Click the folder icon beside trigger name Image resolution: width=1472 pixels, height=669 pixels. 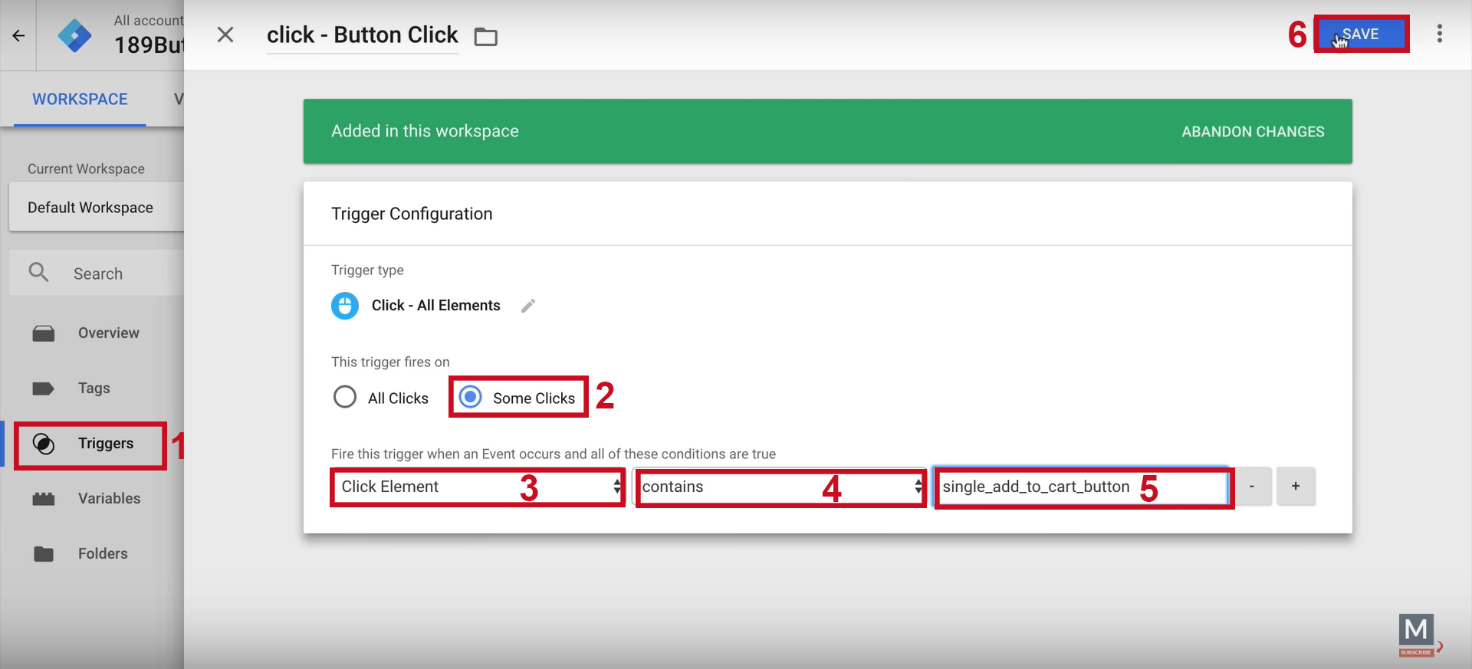pos(486,37)
